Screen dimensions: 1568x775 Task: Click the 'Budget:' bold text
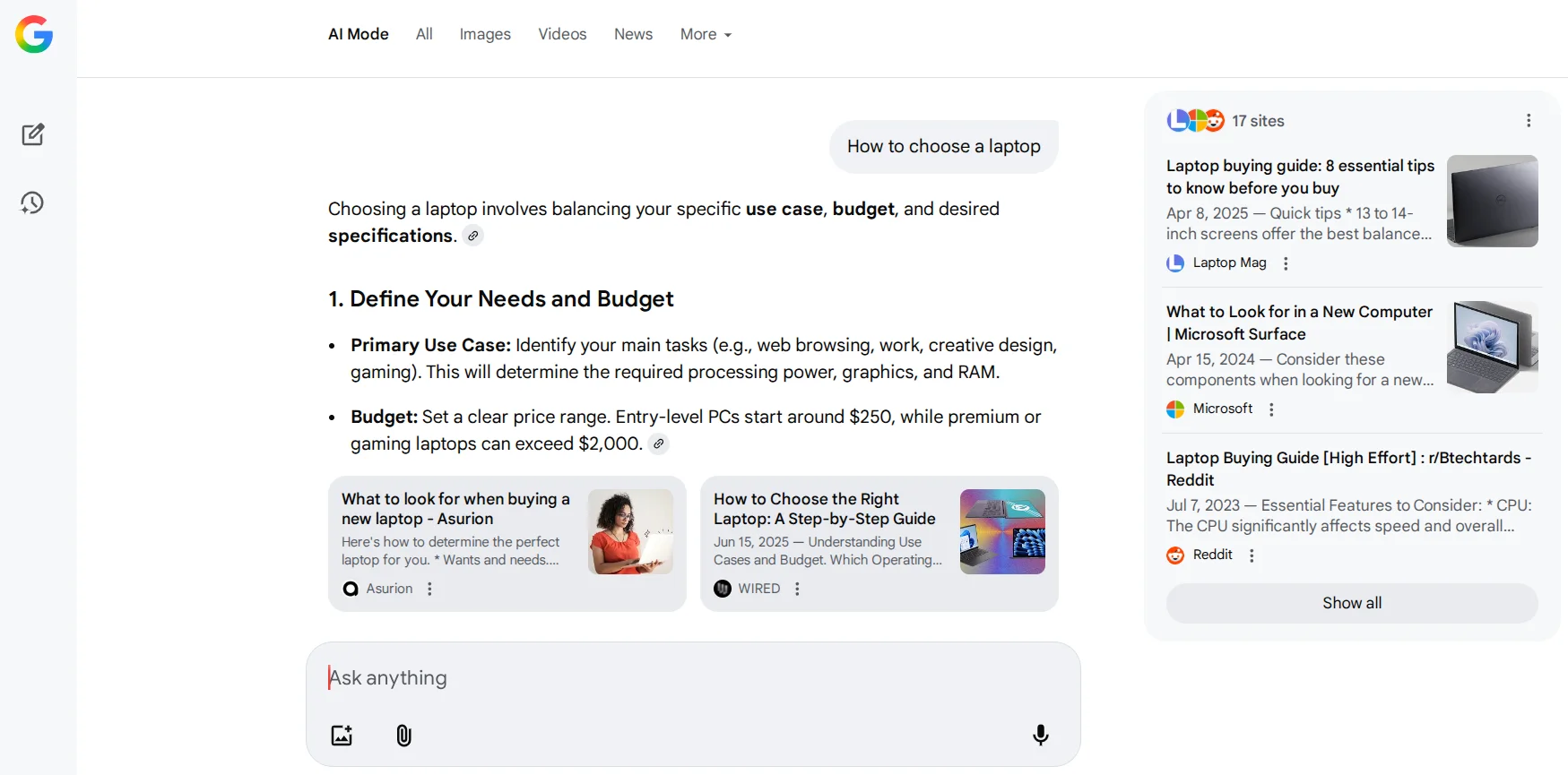384,417
